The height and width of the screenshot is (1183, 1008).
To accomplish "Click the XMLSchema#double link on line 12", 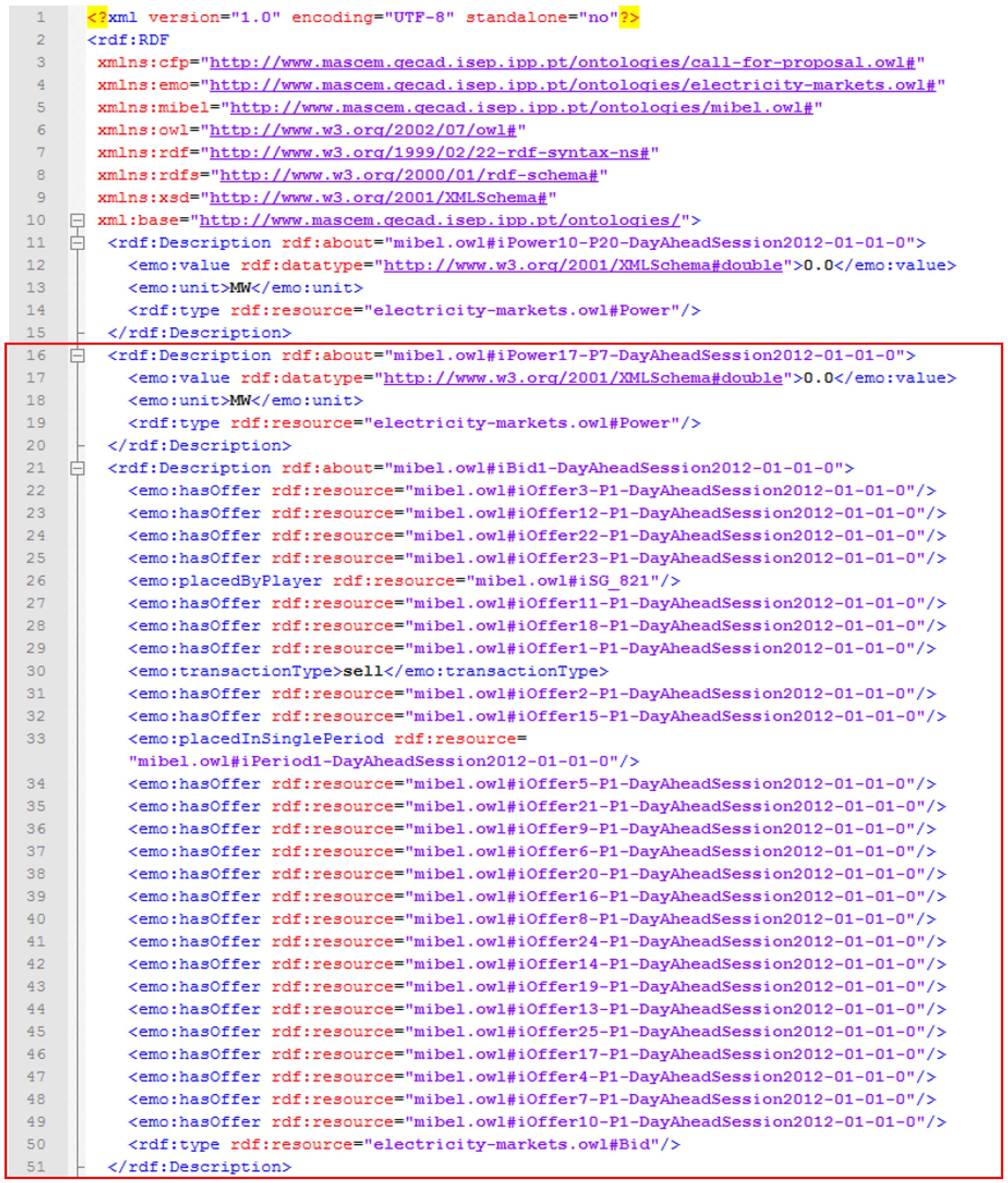I will (x=582, y=265).
